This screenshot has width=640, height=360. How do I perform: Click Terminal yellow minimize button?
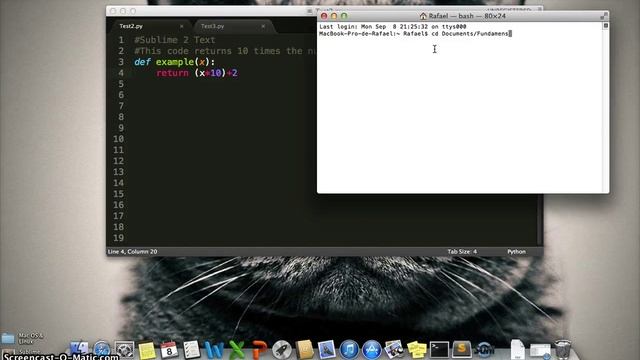[x=334, y=16]
